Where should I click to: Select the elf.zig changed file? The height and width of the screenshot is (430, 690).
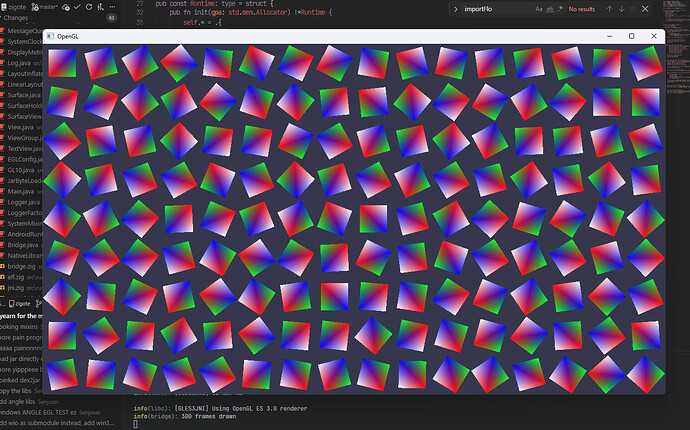[21, 277]
